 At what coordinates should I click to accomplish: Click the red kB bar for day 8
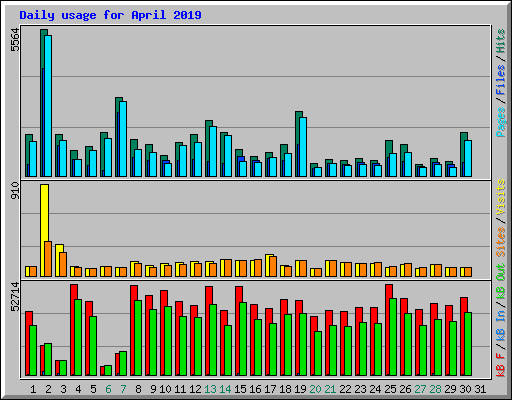[134, 330]
